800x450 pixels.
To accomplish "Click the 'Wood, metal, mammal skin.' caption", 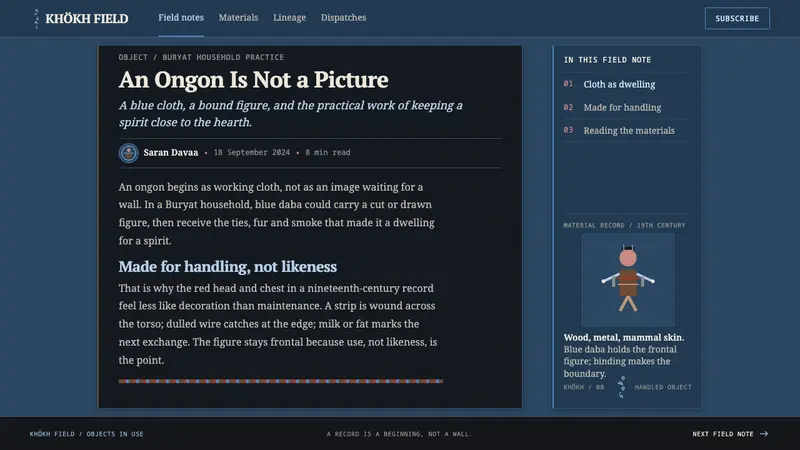I will click(624, 337).
